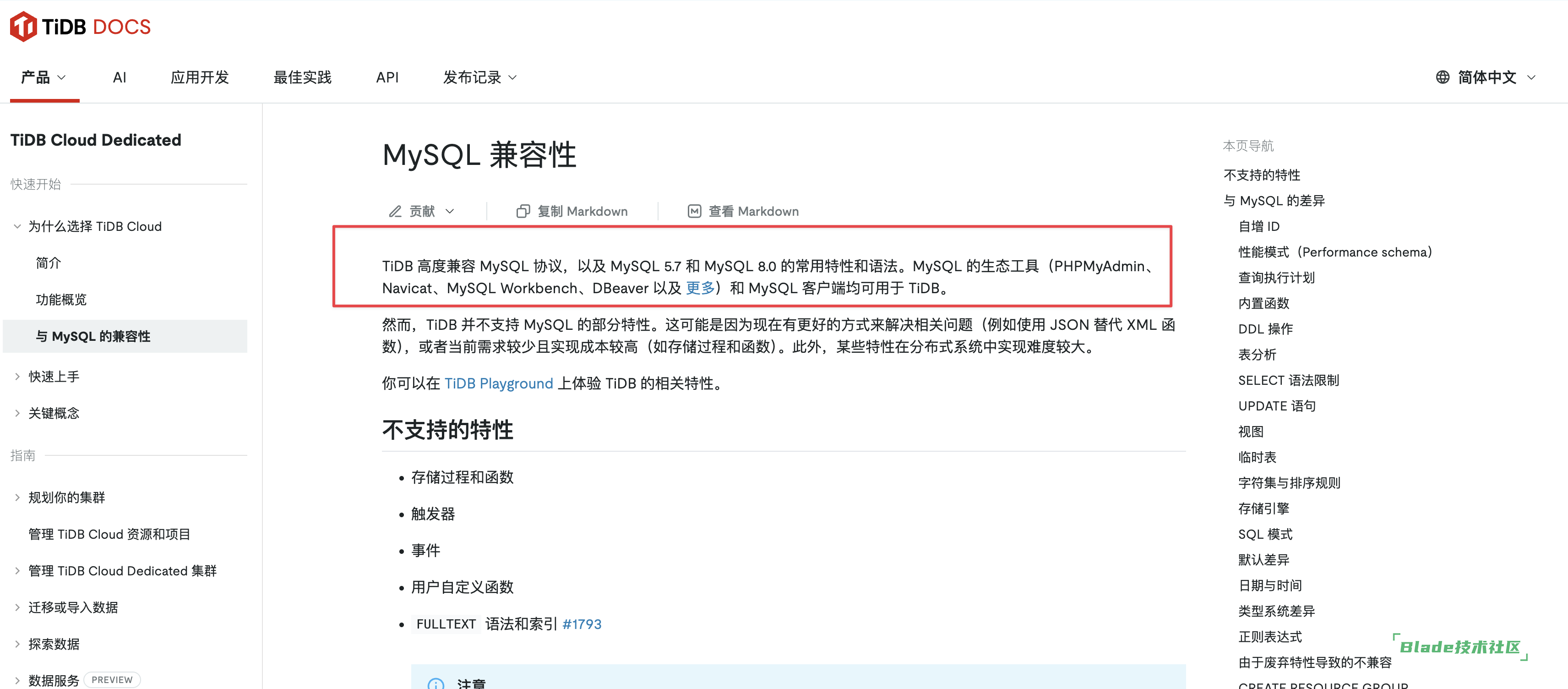Viewport: 1568px width, 689px height.
Task: Open the API nav tab
Action: pyautogui.click(x=387, y=77)
